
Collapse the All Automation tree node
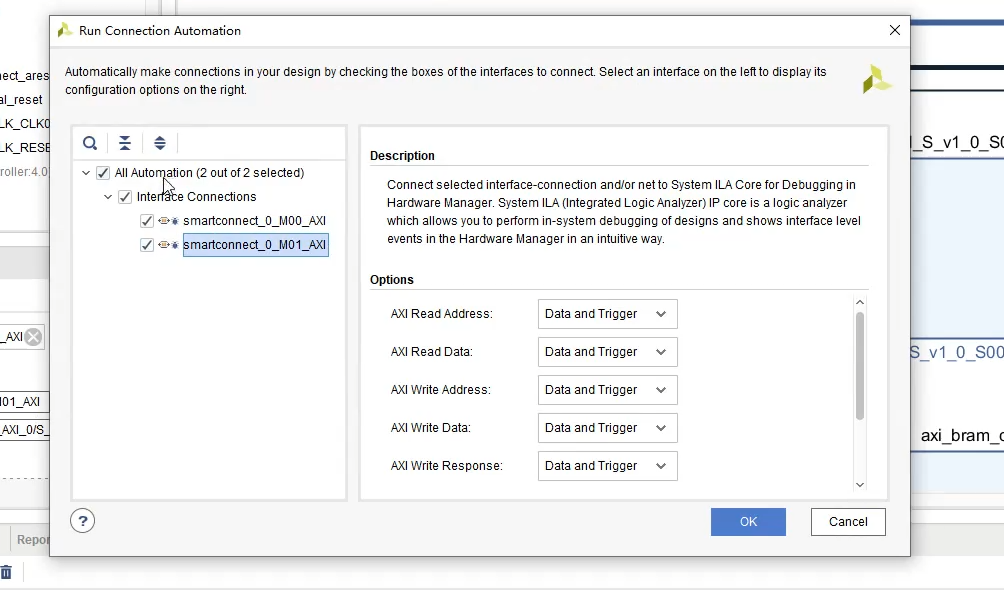pyautogui.click(x=86, y=173)
